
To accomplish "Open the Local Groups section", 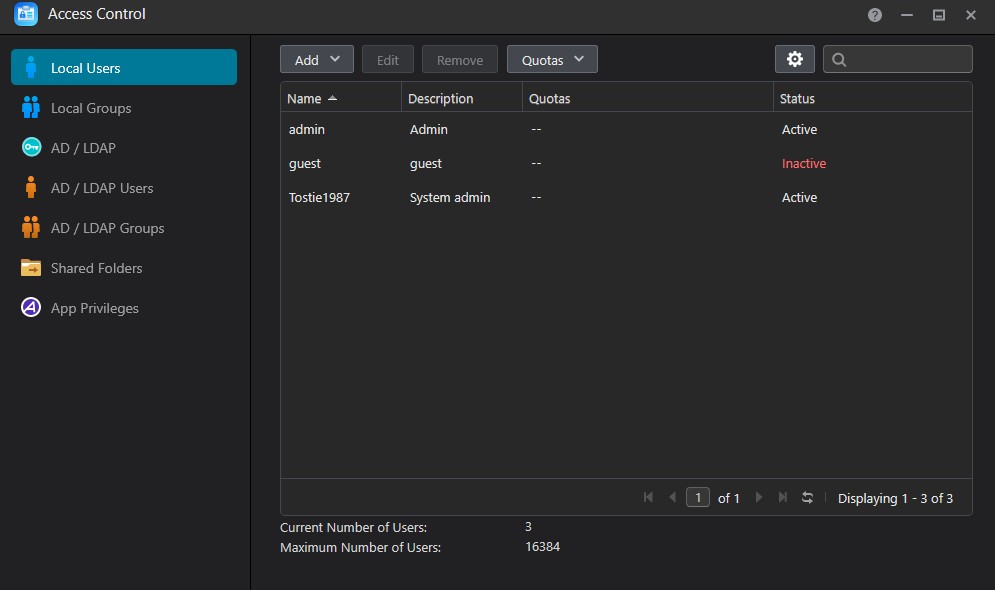I will (124, 108).
